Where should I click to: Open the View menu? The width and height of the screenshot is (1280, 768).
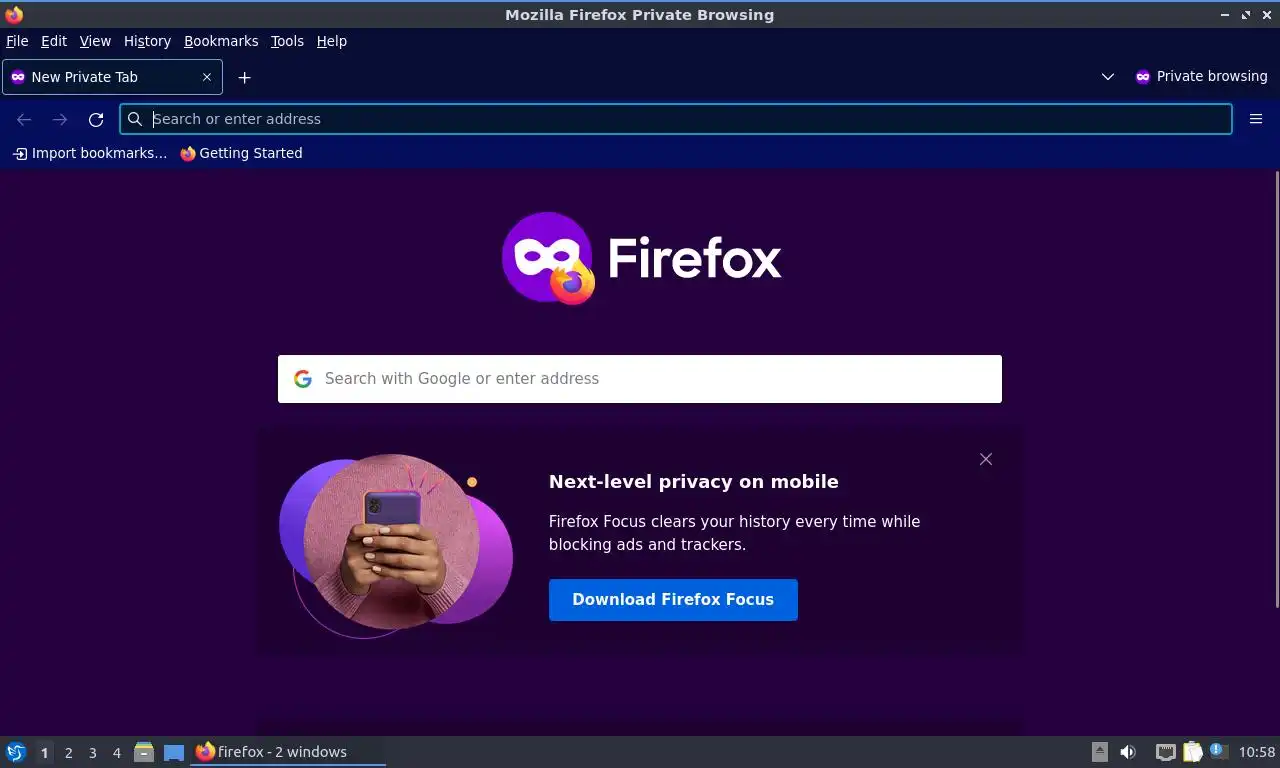coord(95,41)
